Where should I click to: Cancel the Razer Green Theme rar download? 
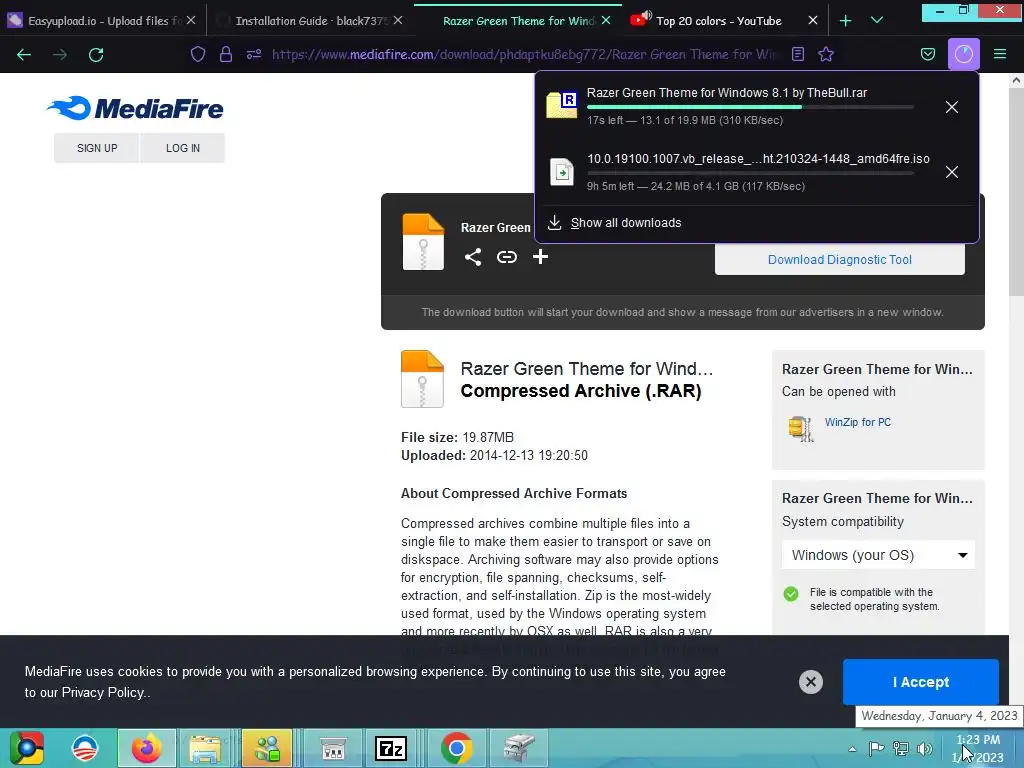(952, 107)
